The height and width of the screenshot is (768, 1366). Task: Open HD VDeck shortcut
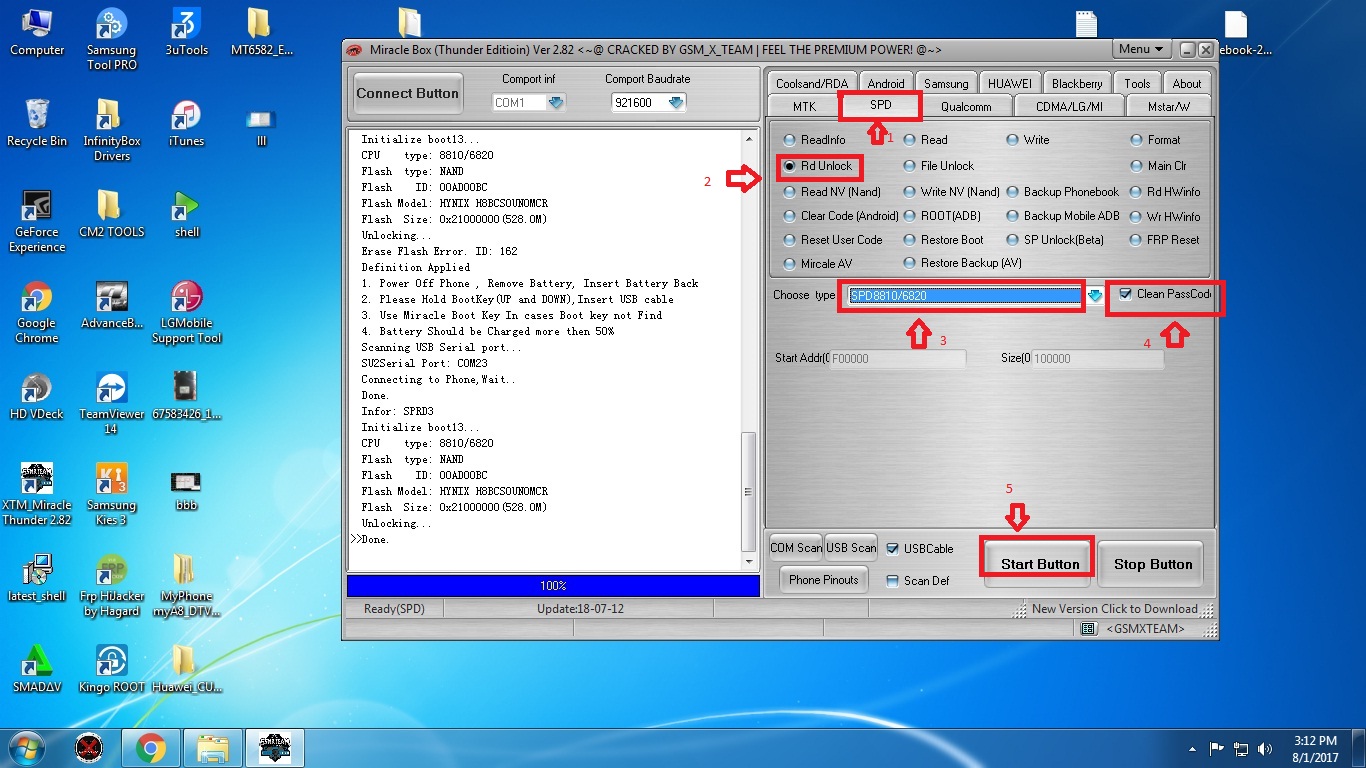(x=37, y=396)
